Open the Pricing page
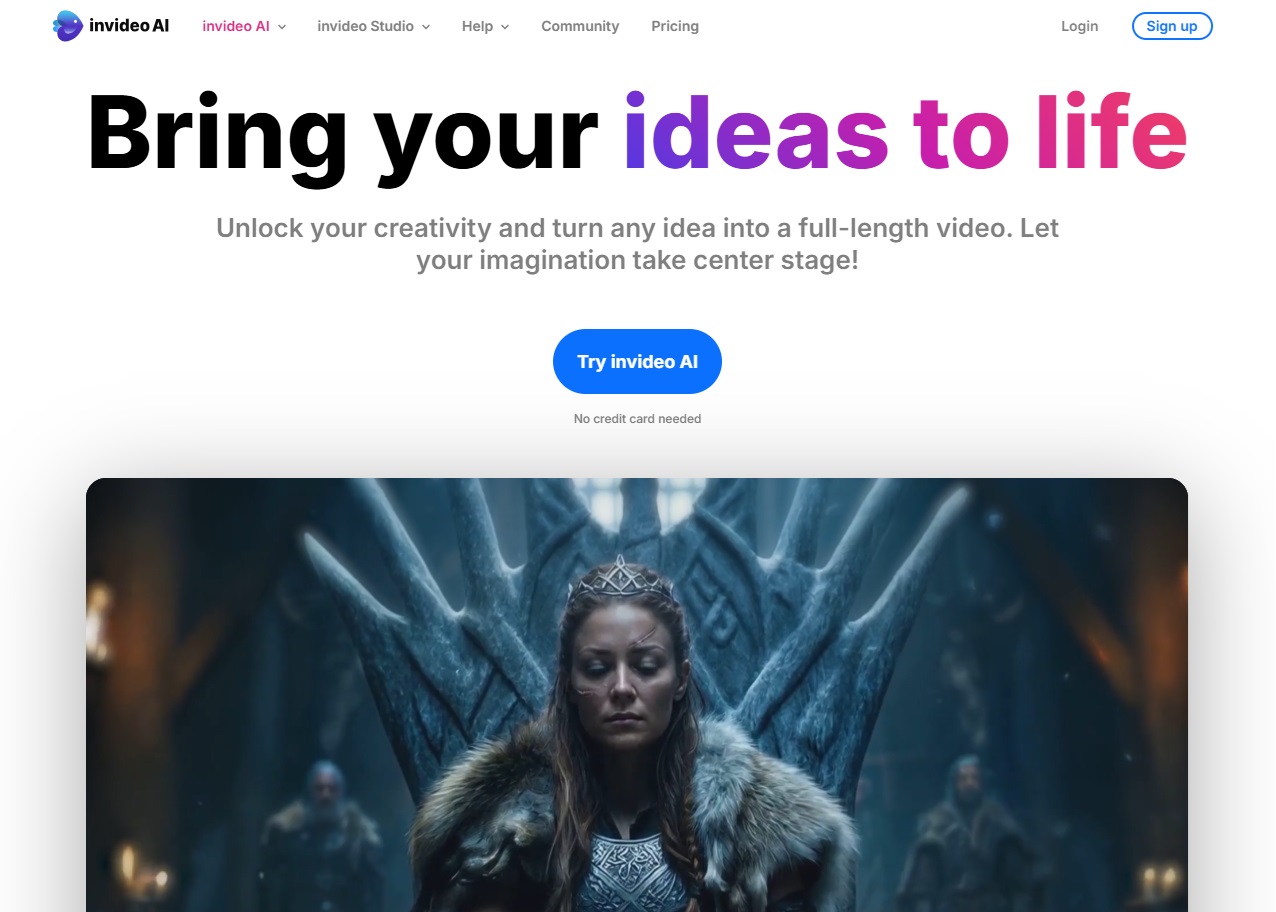The image size is (1276, 912). click(675, 26)
